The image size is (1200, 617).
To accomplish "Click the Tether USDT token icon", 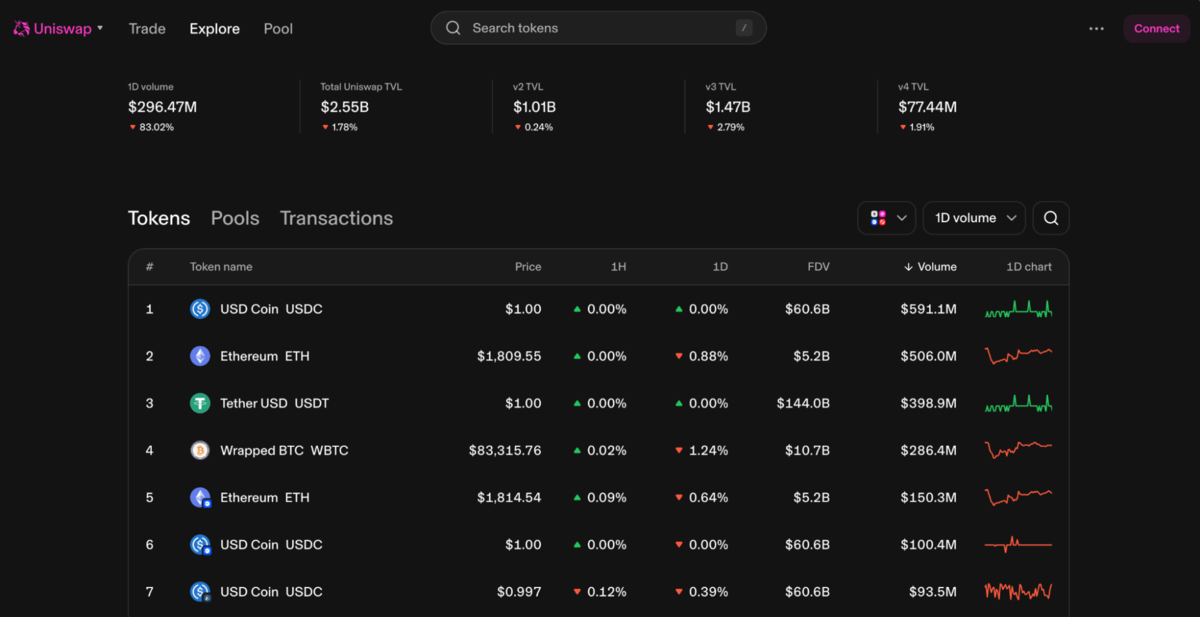I will click(200, 403).
